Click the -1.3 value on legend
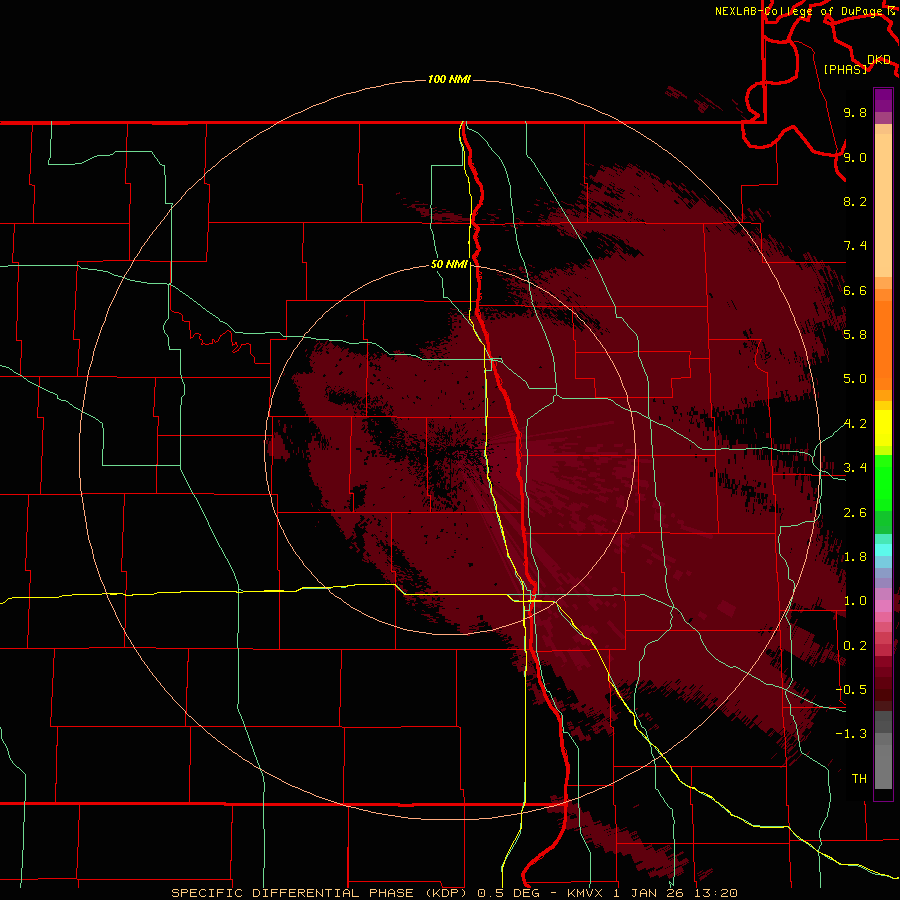 851,734
